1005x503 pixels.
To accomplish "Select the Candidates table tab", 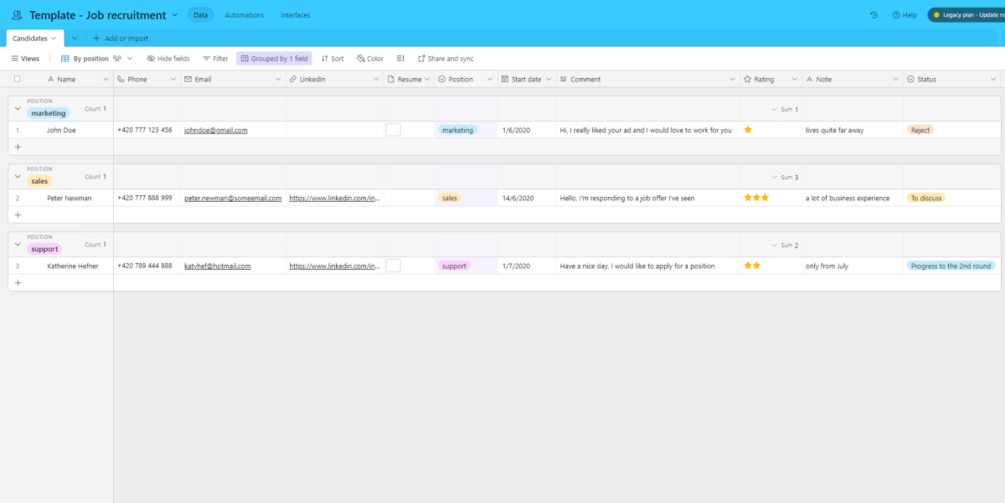I will click(x=35, y=38).
